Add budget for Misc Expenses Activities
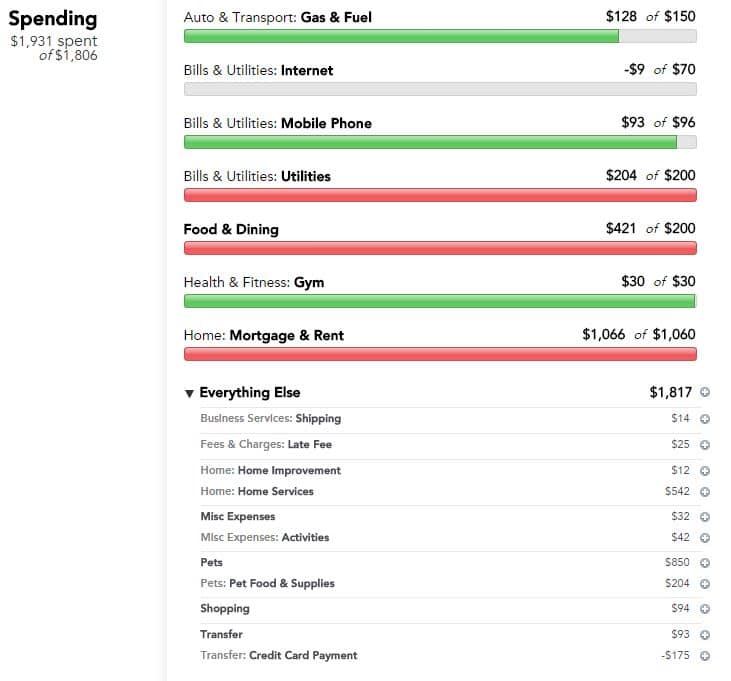The image size is (731, 681). pyautogui.click(x=705, y=538)
